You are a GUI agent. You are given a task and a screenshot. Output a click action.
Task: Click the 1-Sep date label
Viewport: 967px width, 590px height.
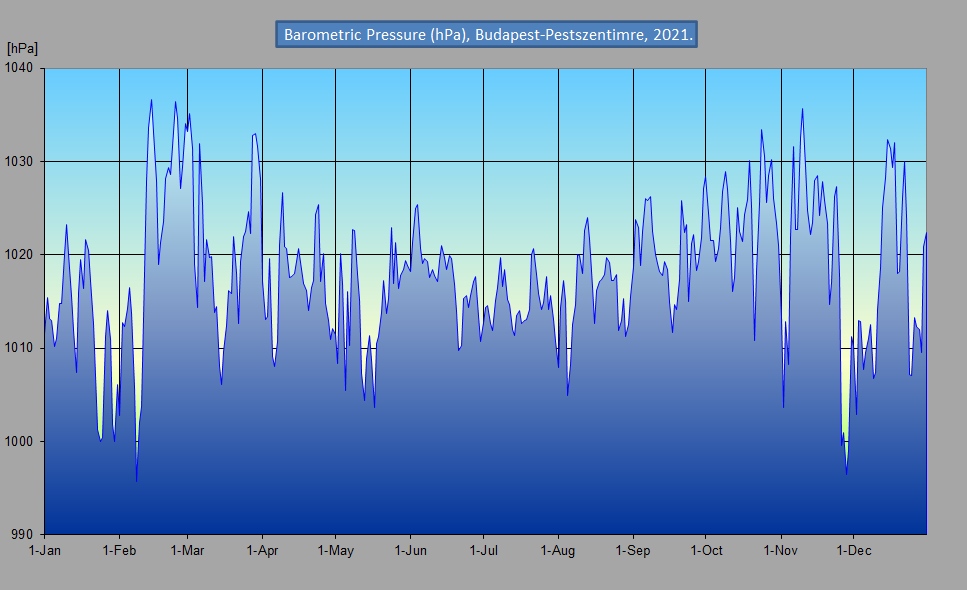tap(632, 550)
